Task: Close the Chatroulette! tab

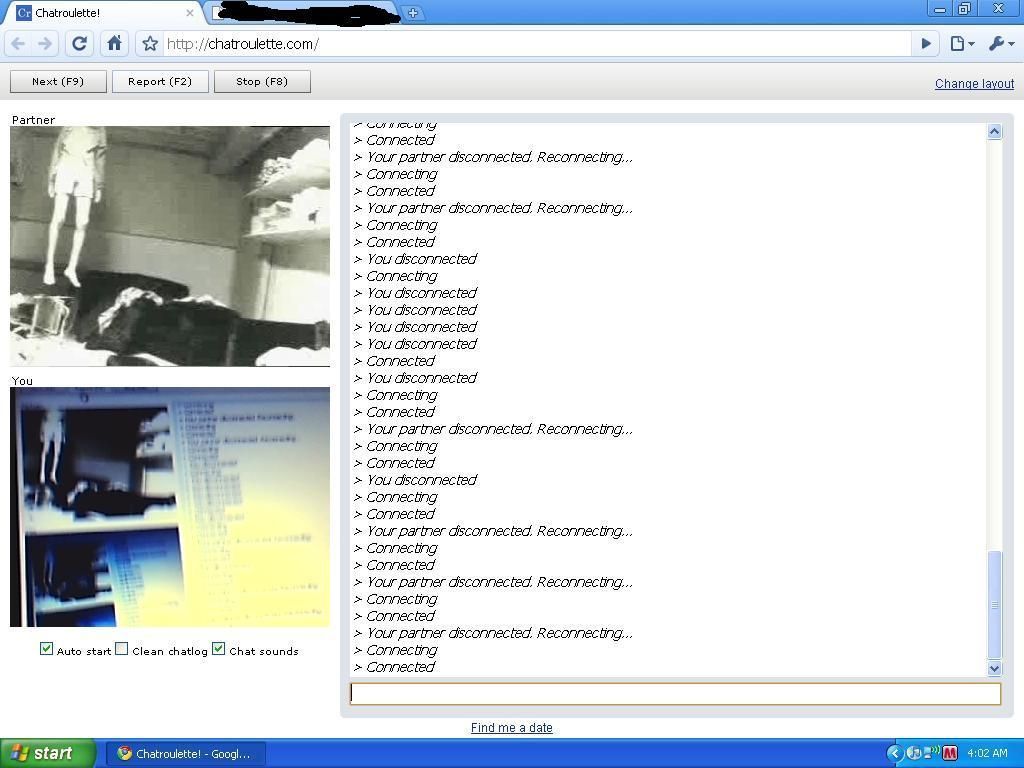Action: coord(189,12)
